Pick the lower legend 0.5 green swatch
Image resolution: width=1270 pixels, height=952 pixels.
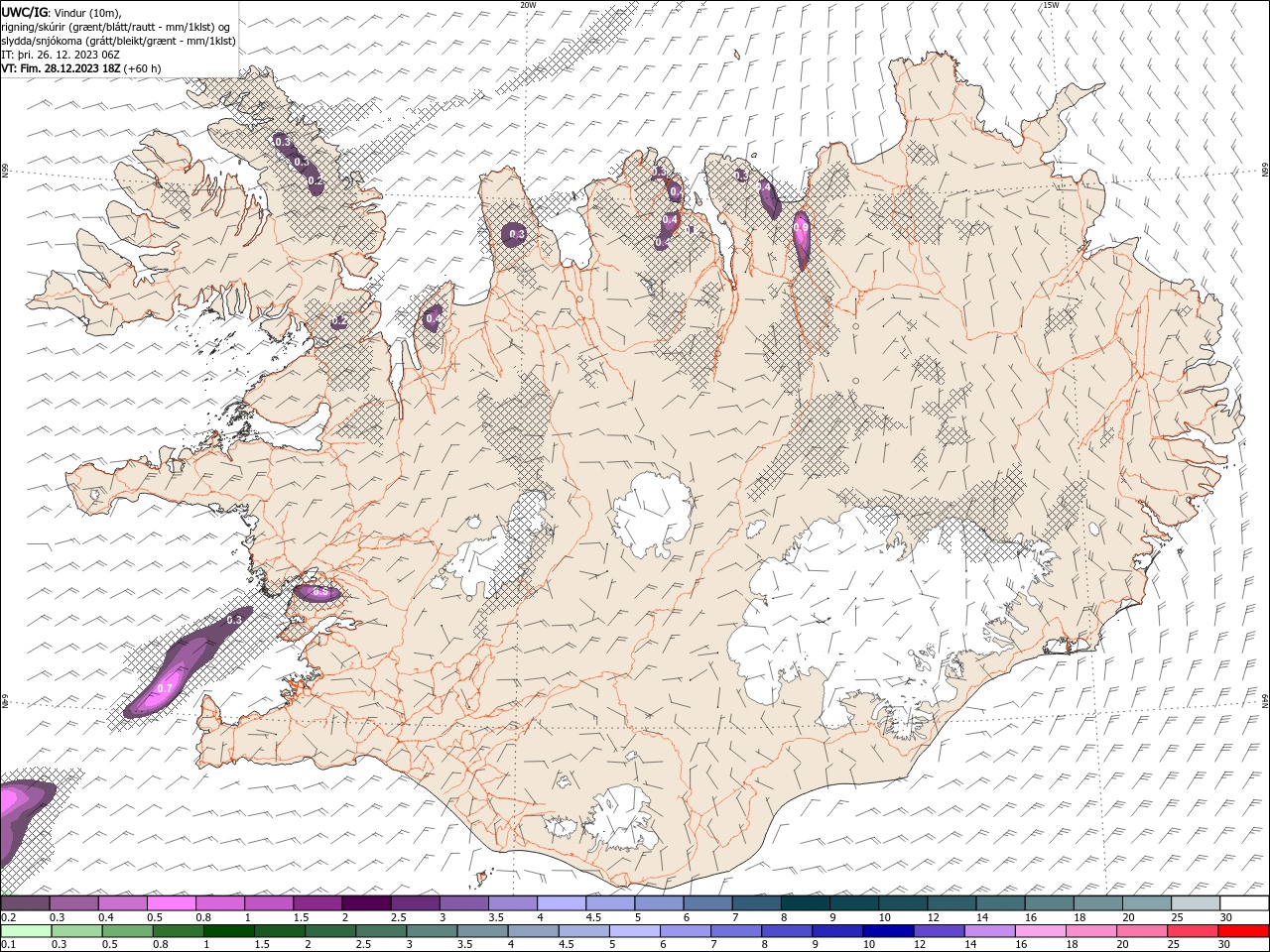[x=129, y=931]
